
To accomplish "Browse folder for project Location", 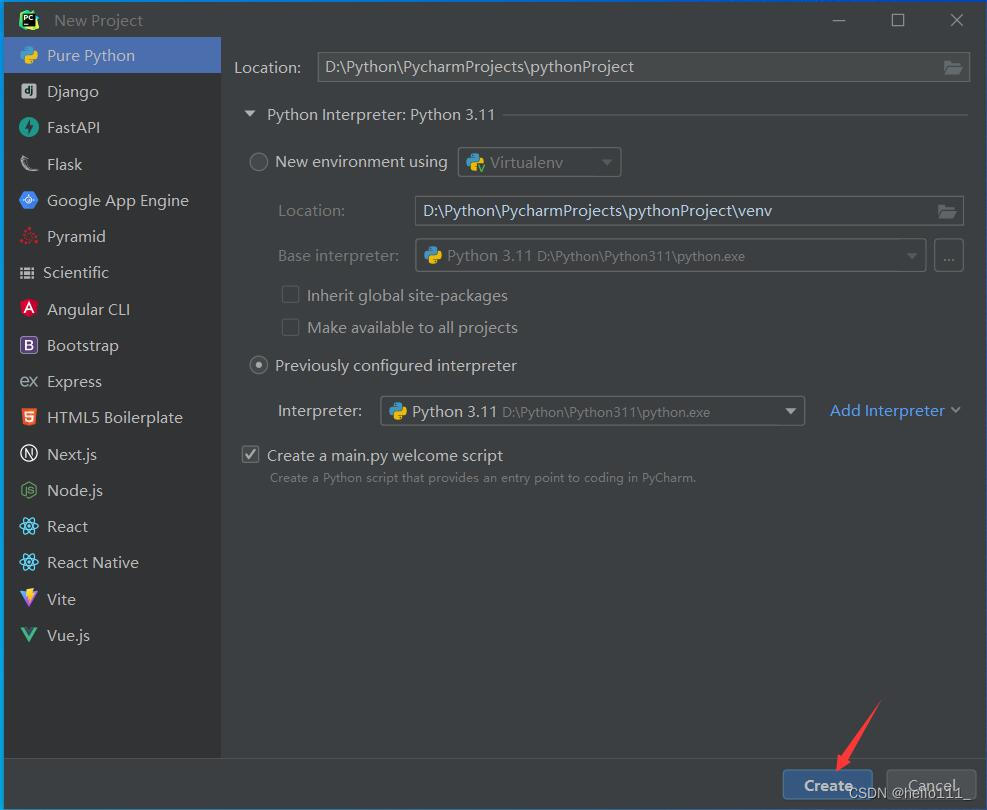I will 952,67.
